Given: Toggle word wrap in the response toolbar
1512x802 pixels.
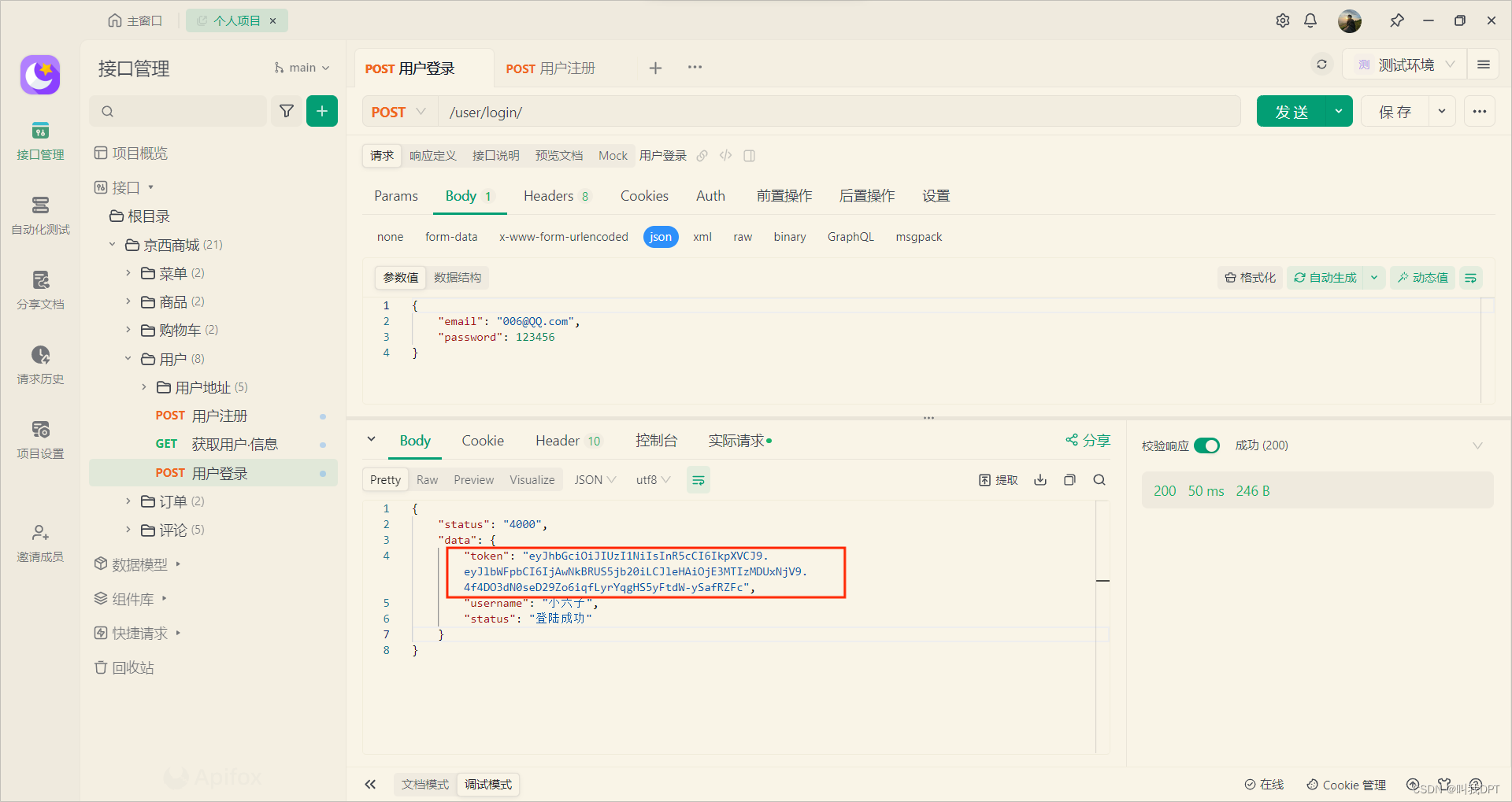Looking at the screenshot, I should click(x=699, y=480).
